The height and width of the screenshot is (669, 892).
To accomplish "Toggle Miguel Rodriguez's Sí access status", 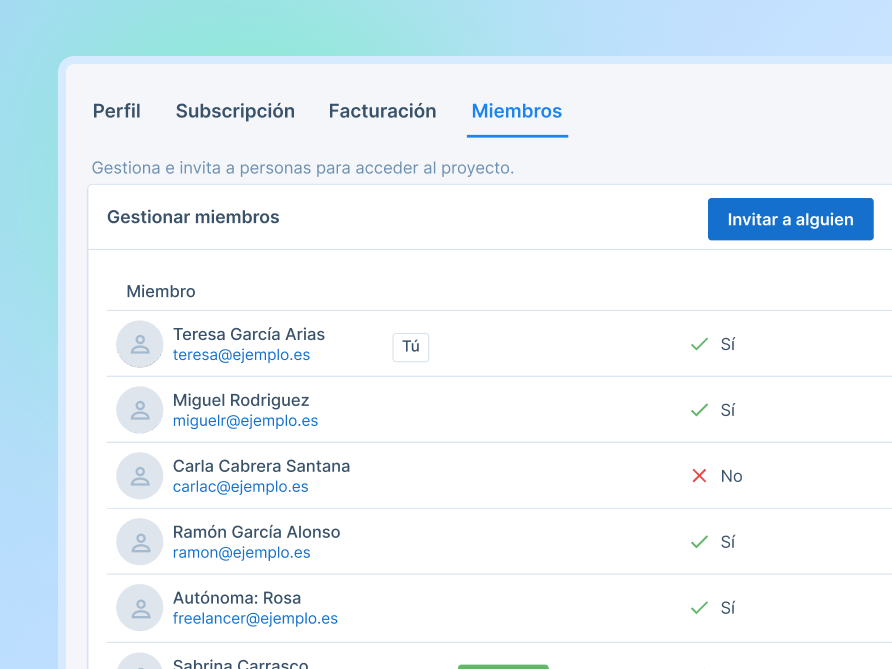I will pyautogui.click(x=699, y=409).
